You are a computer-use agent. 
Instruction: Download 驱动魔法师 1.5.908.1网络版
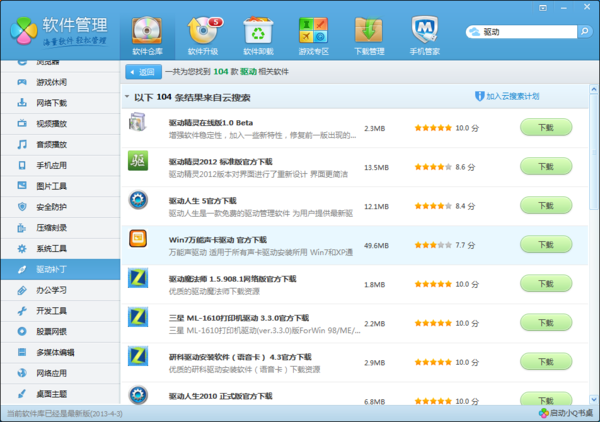point(546,284)
